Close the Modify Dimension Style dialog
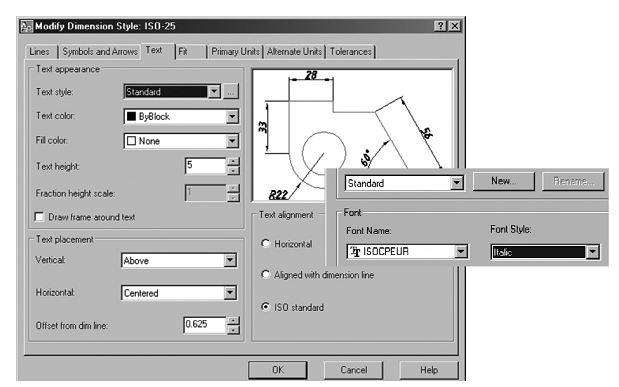This screenshot has width=619, height=387. (455, 26)
